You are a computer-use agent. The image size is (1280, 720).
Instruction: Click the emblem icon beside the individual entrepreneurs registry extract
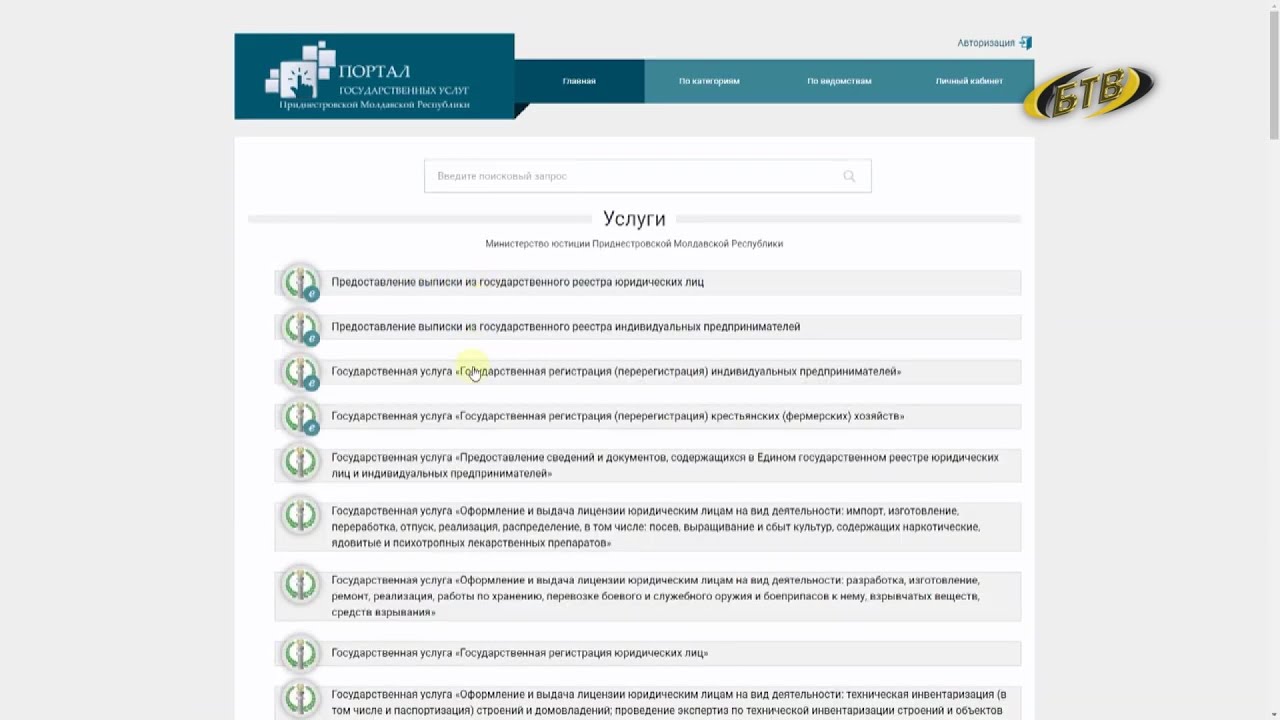pyautogui.click(x=300, y=327)
